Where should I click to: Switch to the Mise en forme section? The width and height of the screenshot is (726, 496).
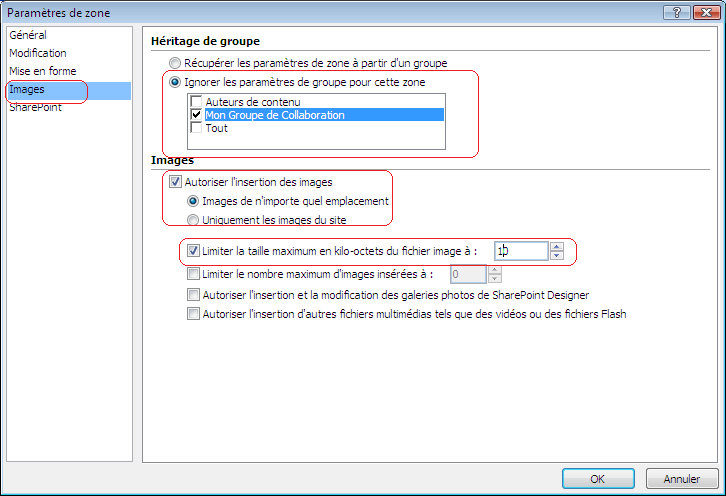pyautogui.click(x=41, y=71)
